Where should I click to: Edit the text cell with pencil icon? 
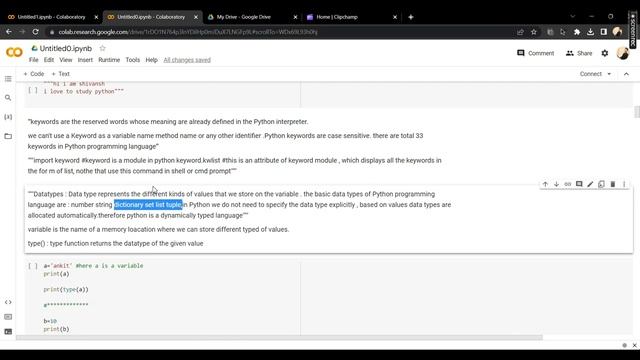[x=590, y=184]
